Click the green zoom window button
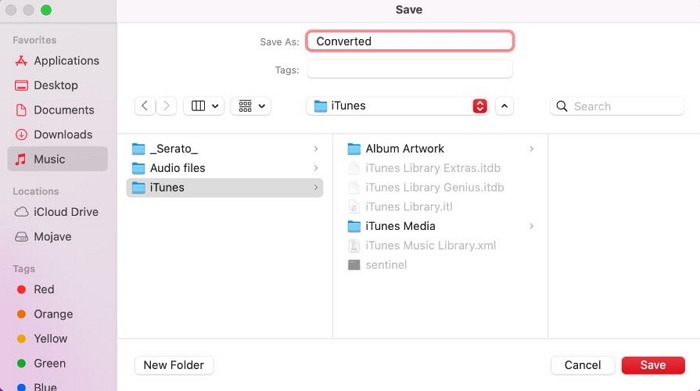The image size is (700, 391). click(46, 10)
